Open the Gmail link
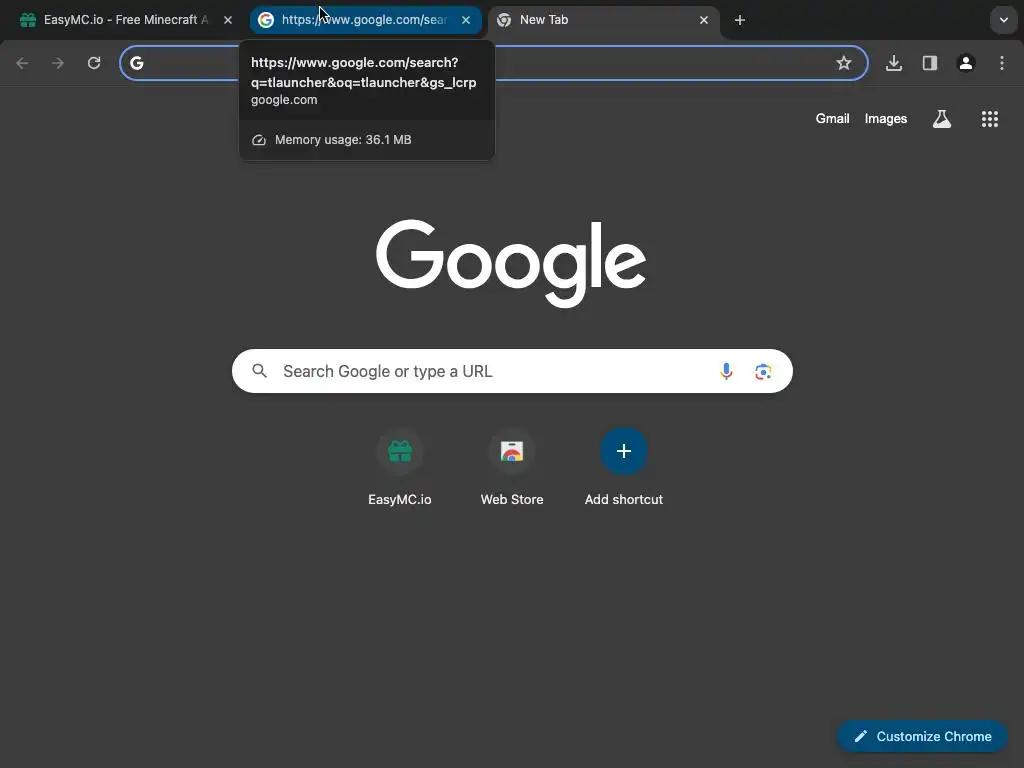The width and height of the screenshot is (1024, 768). point(832,119)
